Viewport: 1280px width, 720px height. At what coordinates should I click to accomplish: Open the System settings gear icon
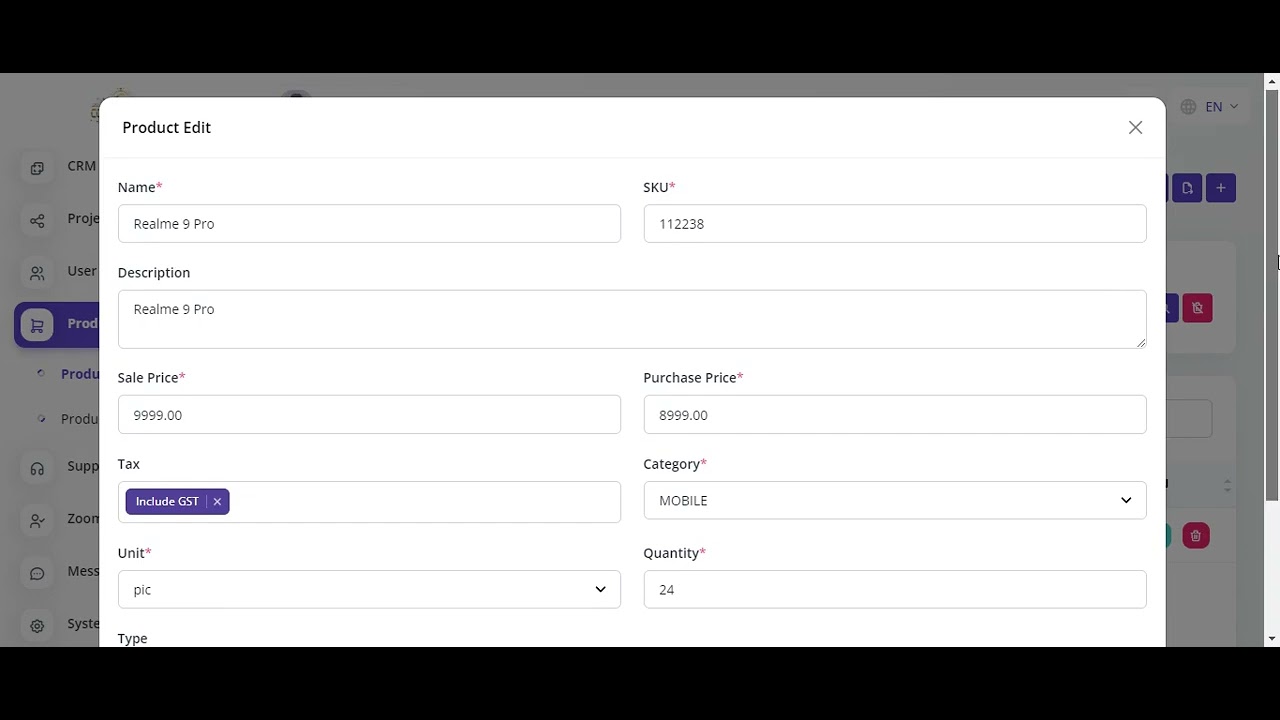click(37, 625)
